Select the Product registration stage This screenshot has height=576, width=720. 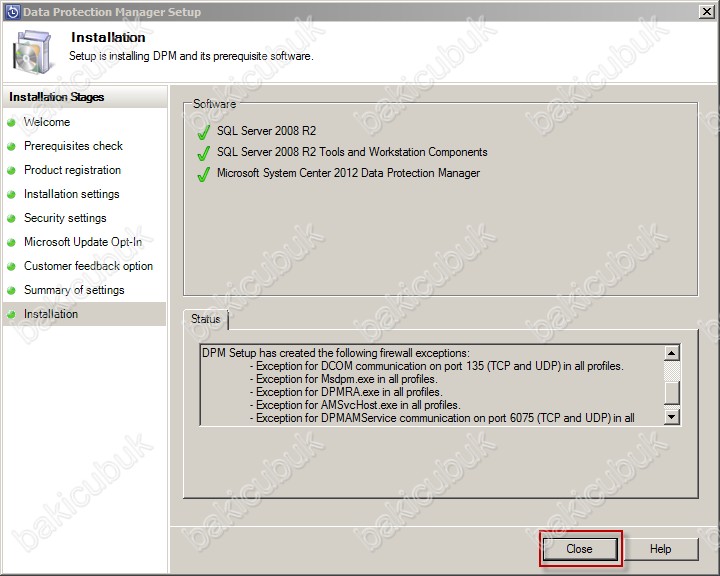pyautogui.click(x=73, y=170)
